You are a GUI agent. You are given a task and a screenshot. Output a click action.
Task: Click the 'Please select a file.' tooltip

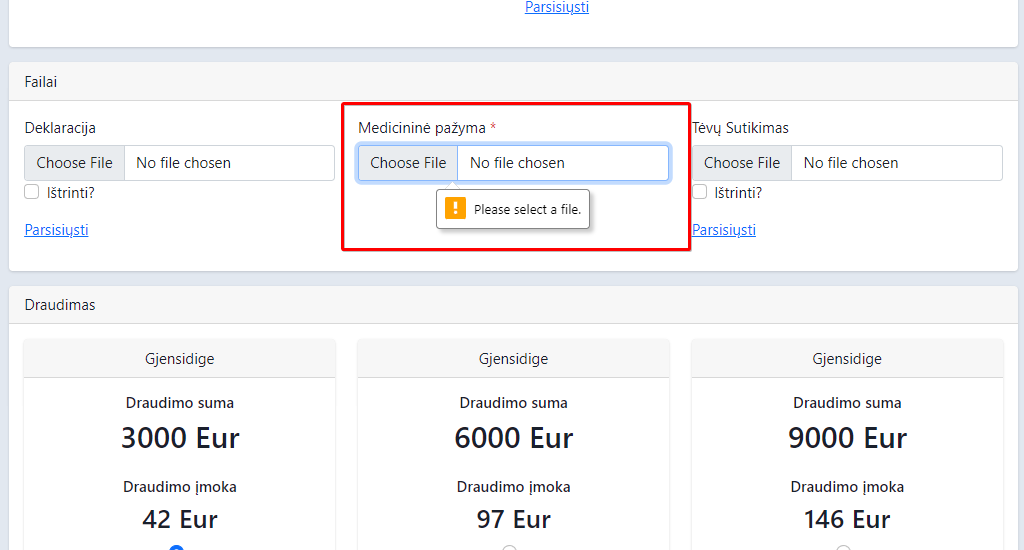[x=513, y=209]
